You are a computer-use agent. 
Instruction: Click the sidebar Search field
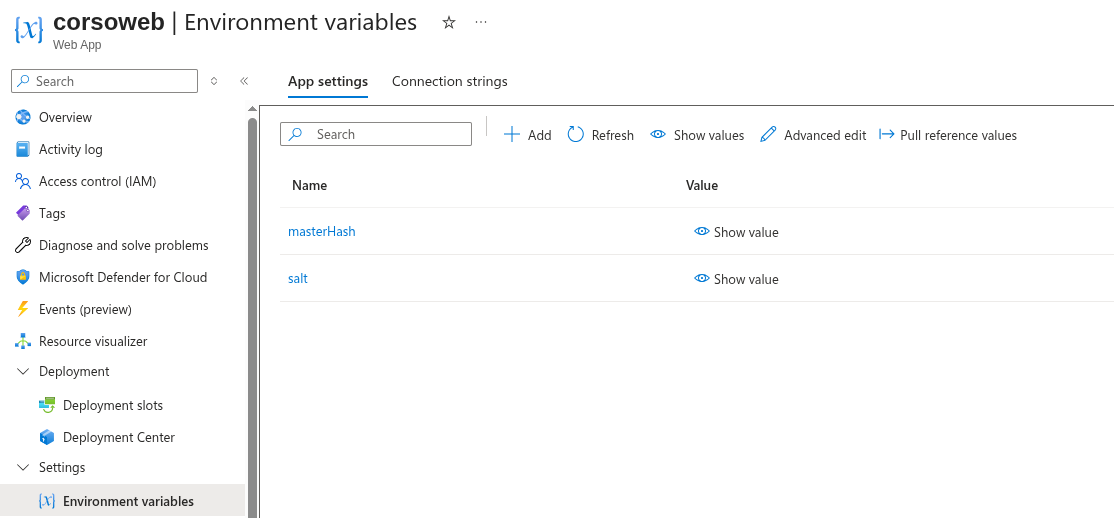pos(104,81)
